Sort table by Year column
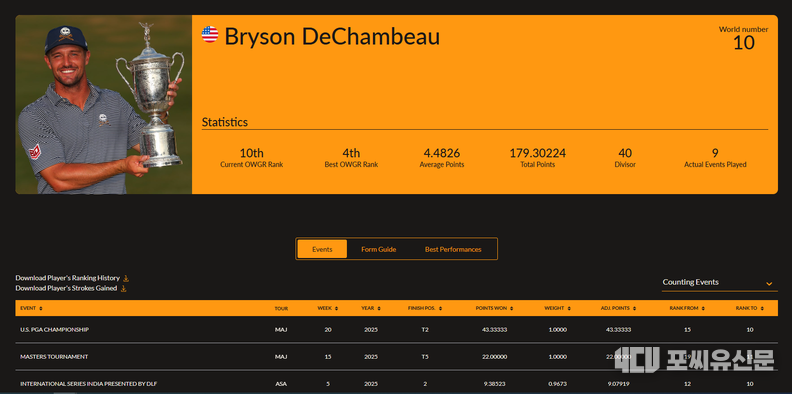The width and height of the screenshot is (792, 394). point(379,308)
